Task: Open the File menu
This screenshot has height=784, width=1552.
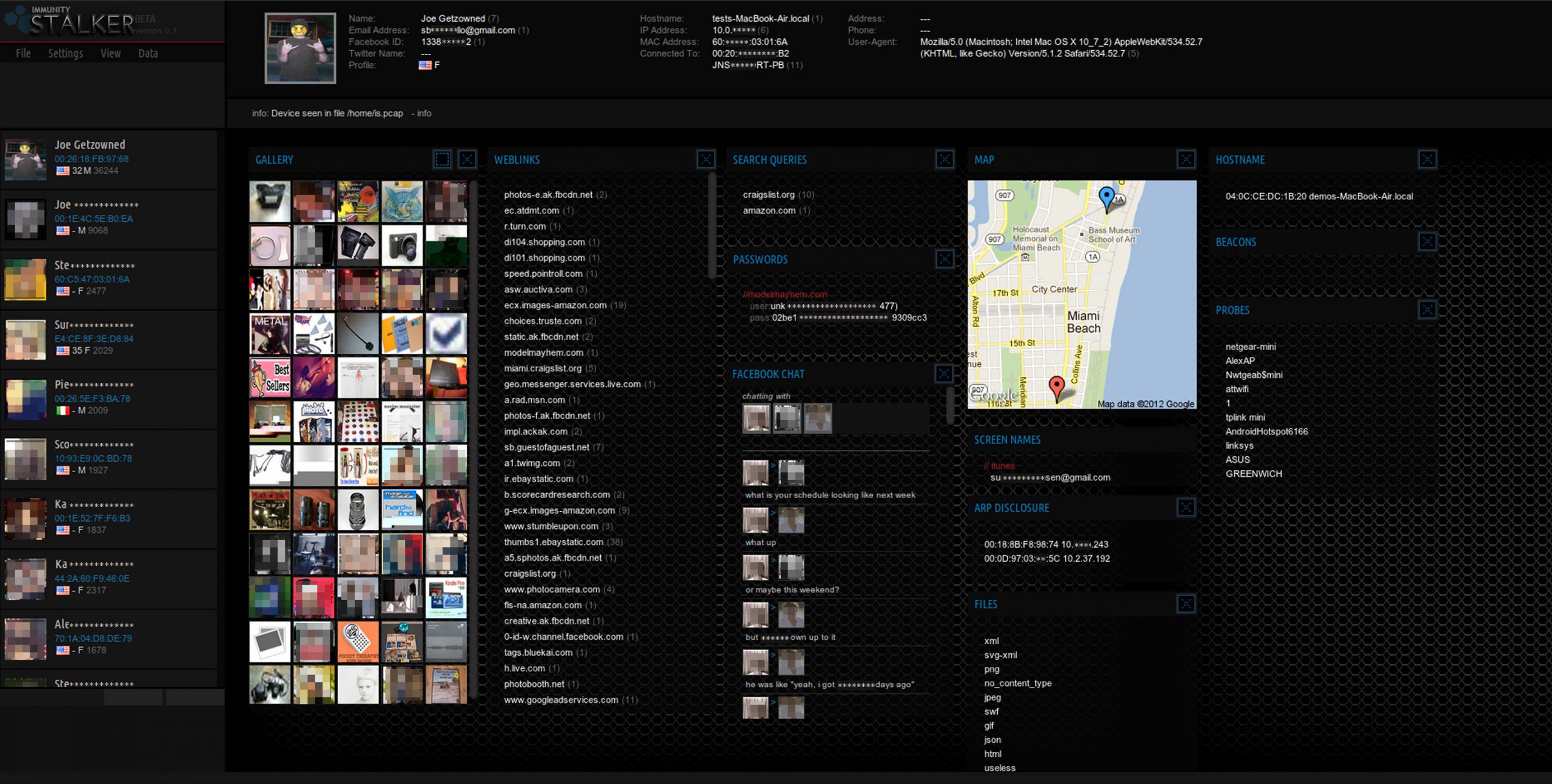Action: point(23,53)
